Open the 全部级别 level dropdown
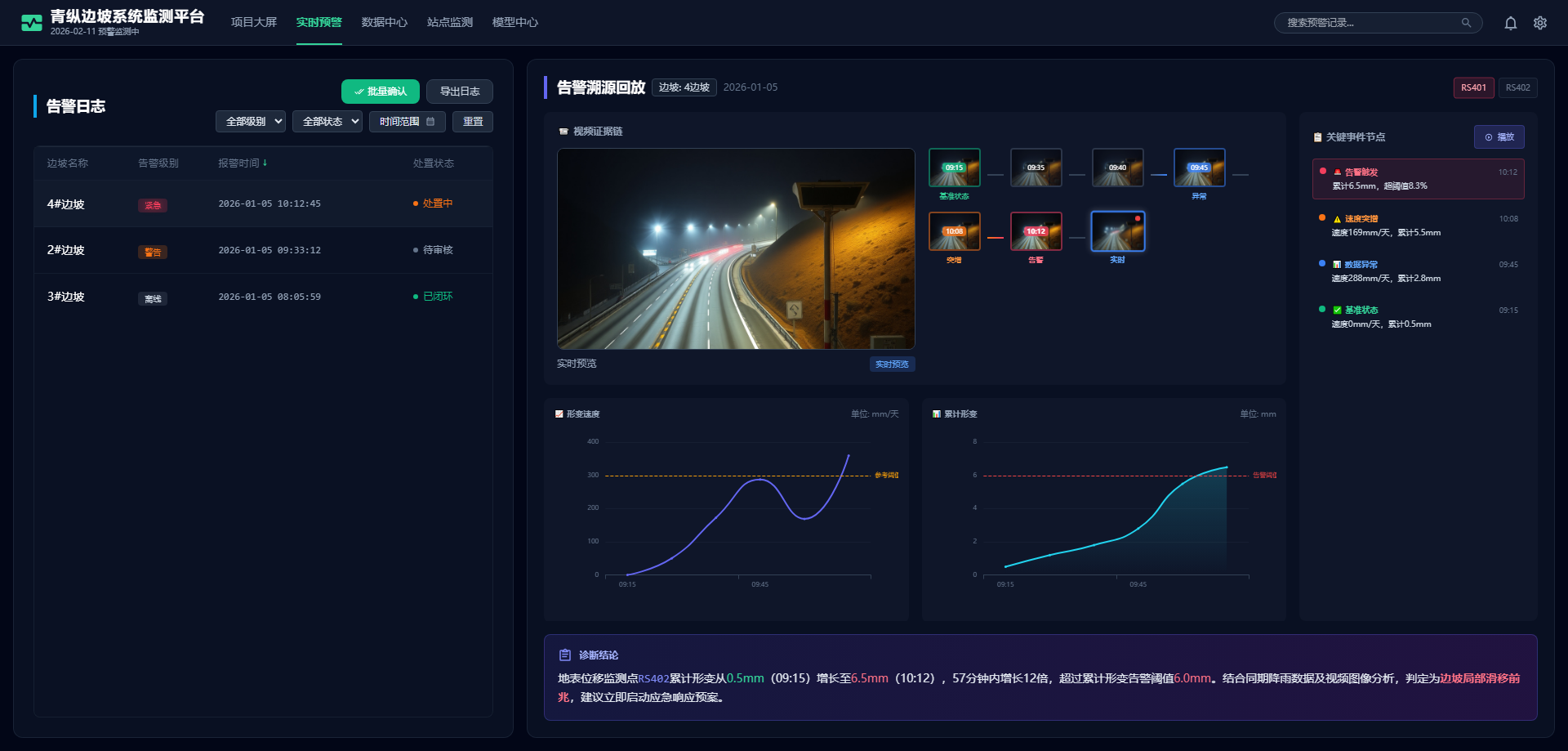Screen dimensions: 1568x751 coord(250,122)
